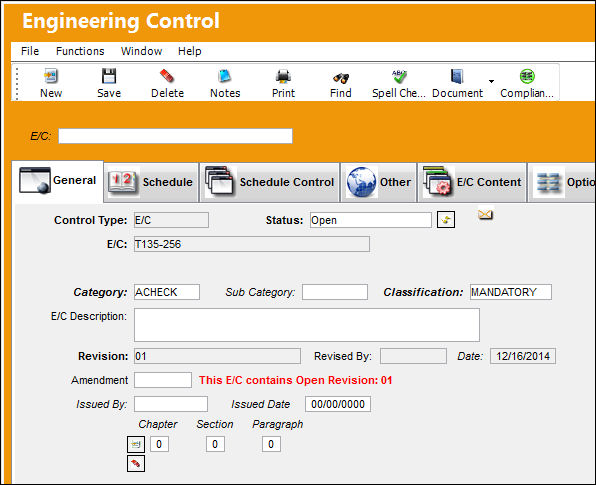Screen dimensions: 596x485
Task: Click the envelope mail icon
Action: point(485,215)
